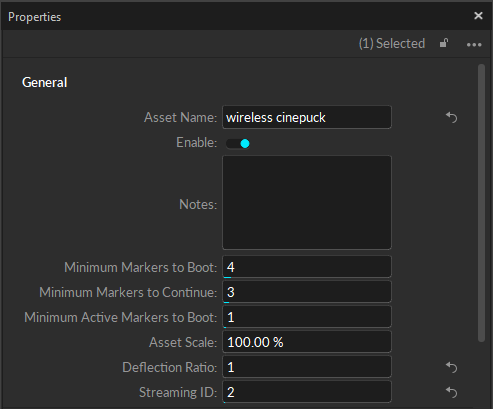The width and height of the screenshot is (493, 409).
Task: Reset Deflection Ratio with the undo arrow
Action: [x=451, y=367]
